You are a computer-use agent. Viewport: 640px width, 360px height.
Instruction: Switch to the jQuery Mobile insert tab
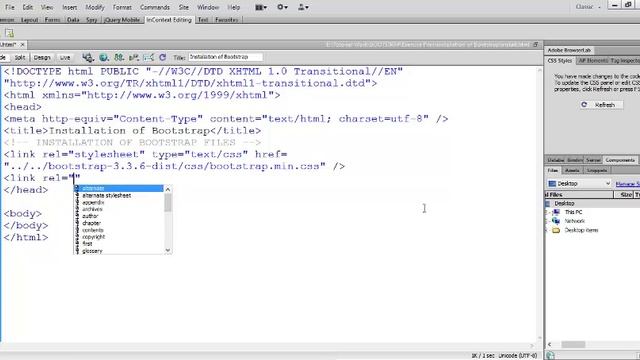tap(122, 20)
